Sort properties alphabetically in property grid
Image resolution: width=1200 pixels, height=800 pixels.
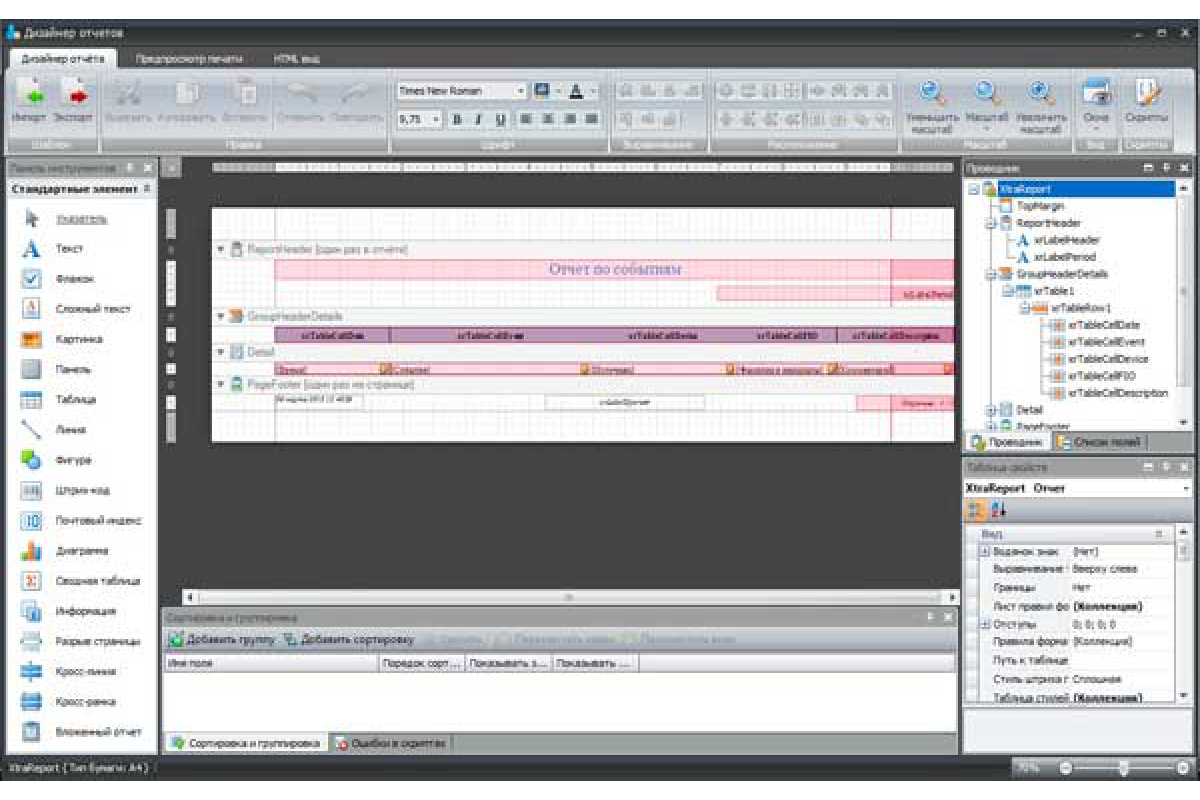[998, 511]
